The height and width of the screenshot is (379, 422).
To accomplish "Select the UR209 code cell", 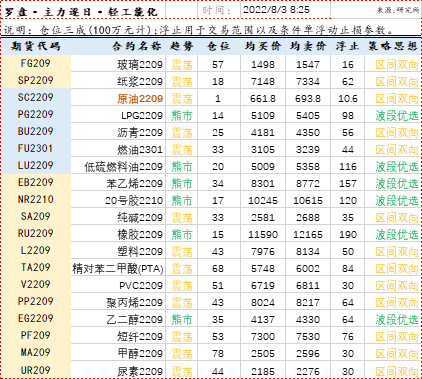I will [x=36, y=370].
